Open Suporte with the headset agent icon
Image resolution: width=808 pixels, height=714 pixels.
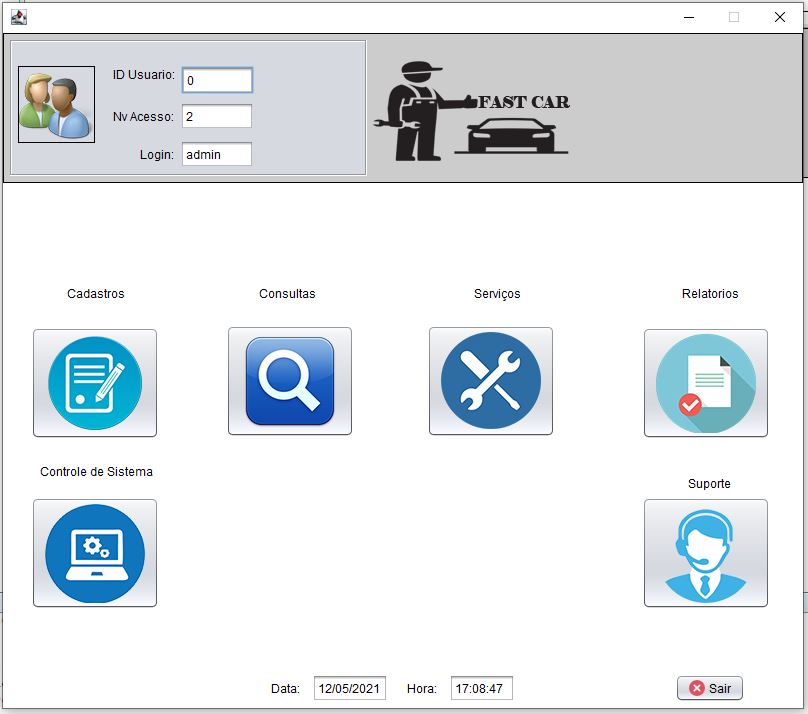tap(705, 553)
